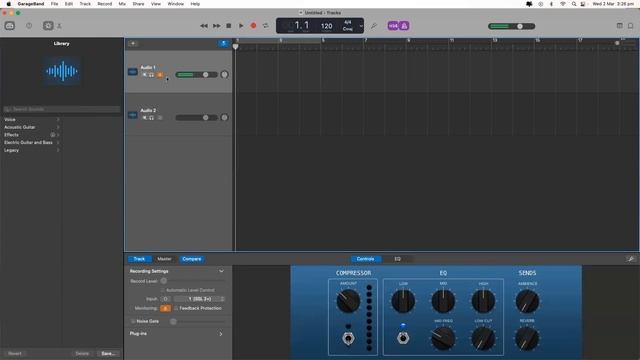Toggle the Cycle loop button

(x=266, y=26)
